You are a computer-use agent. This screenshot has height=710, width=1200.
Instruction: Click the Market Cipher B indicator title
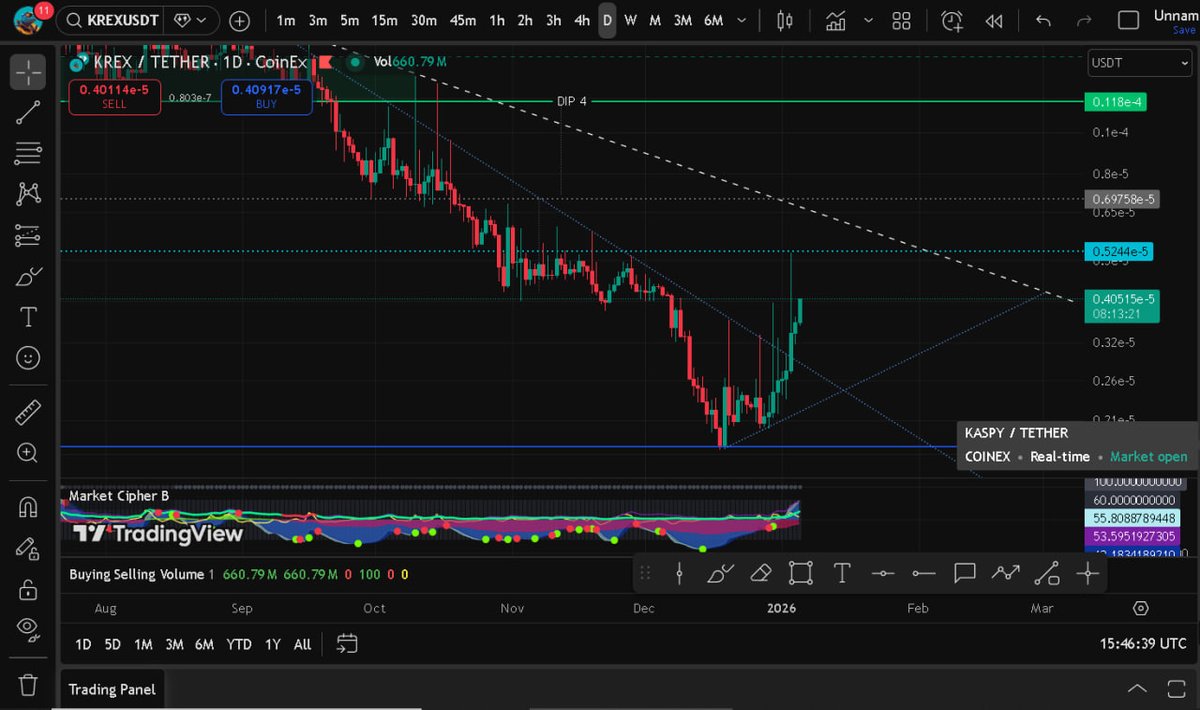tap(118, 496)
